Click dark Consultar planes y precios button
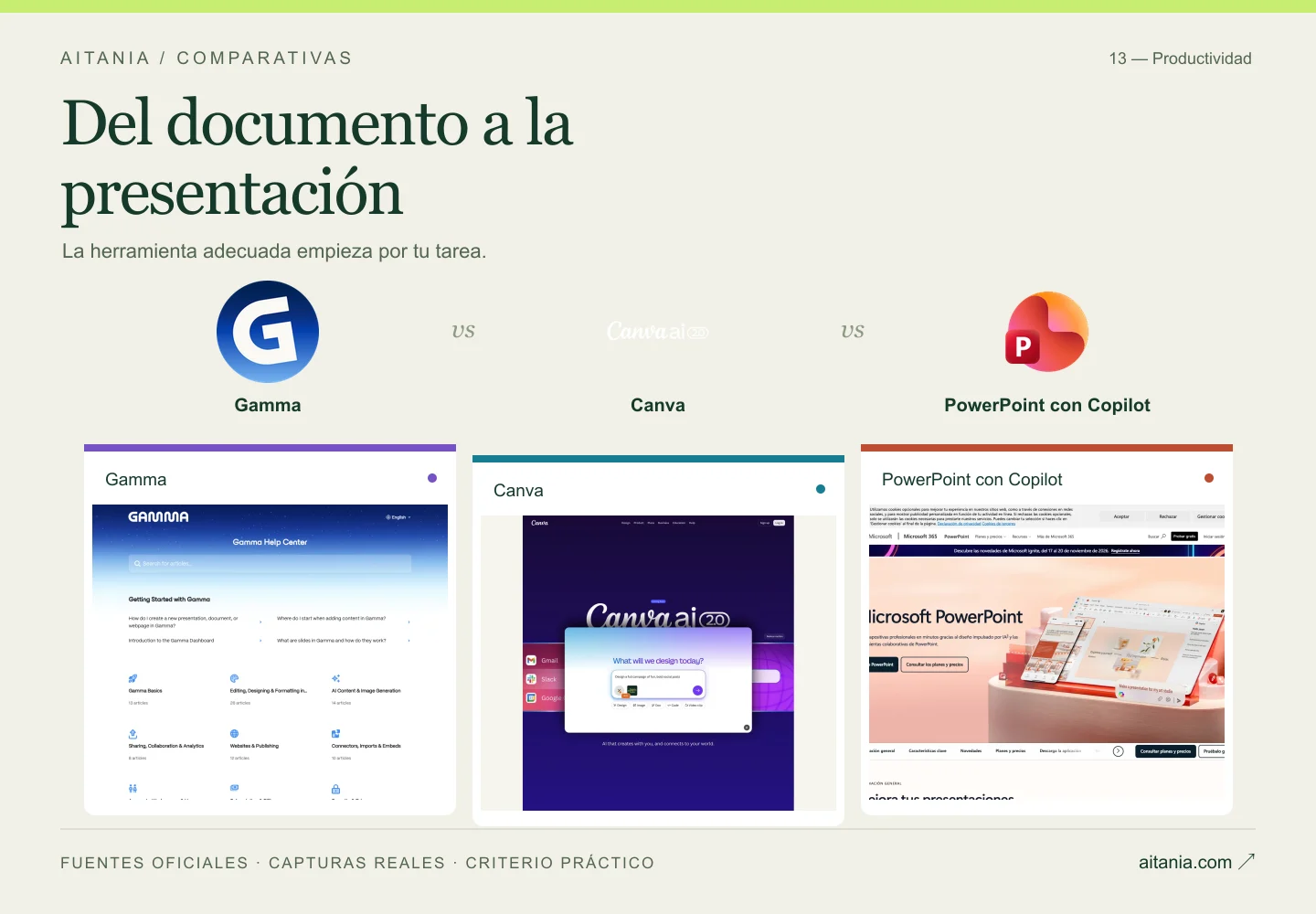The width and height of the screenshot is (1316, 914). coord(1165,751)
